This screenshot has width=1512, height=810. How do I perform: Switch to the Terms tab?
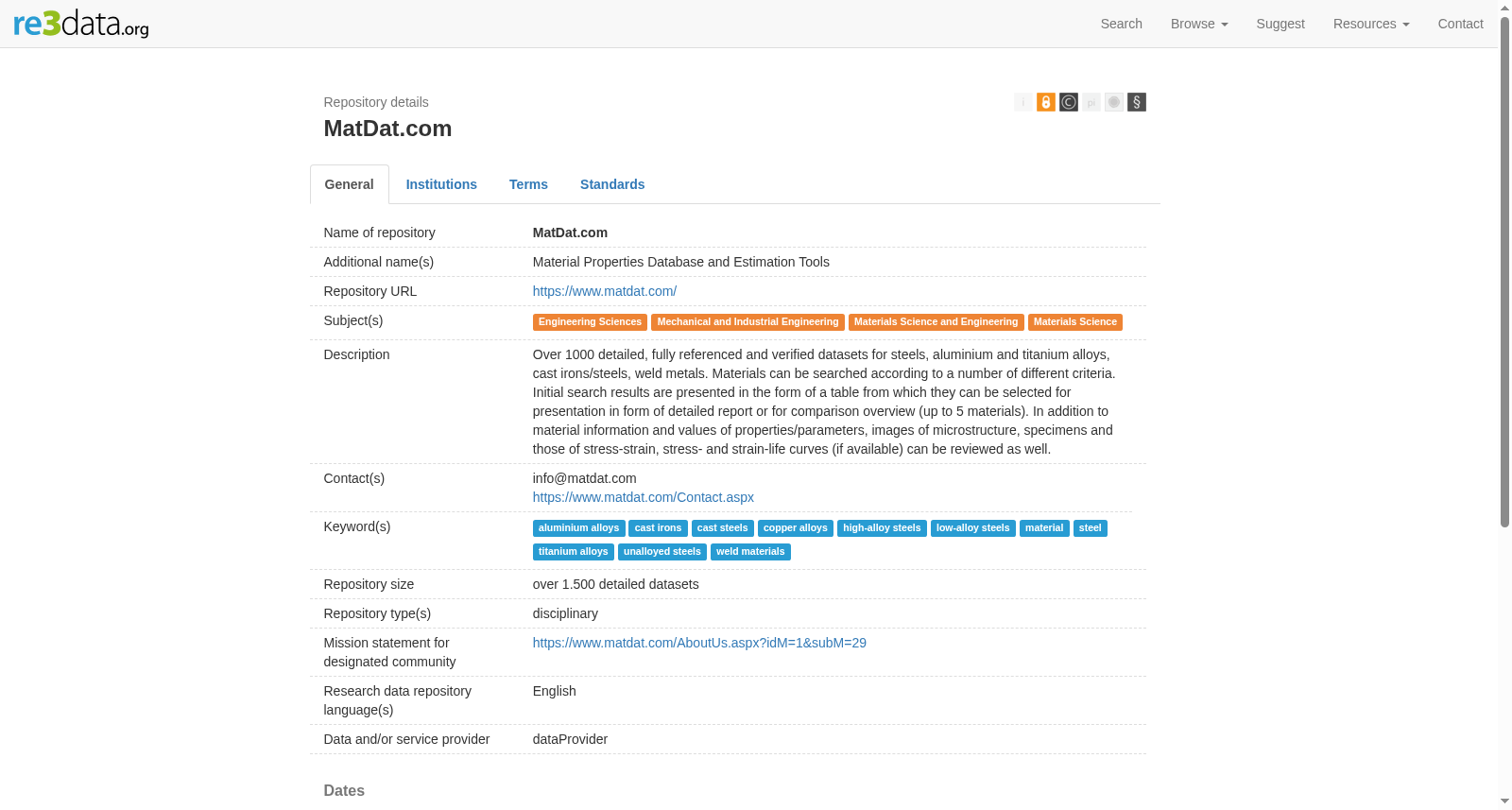pos(528,184)
